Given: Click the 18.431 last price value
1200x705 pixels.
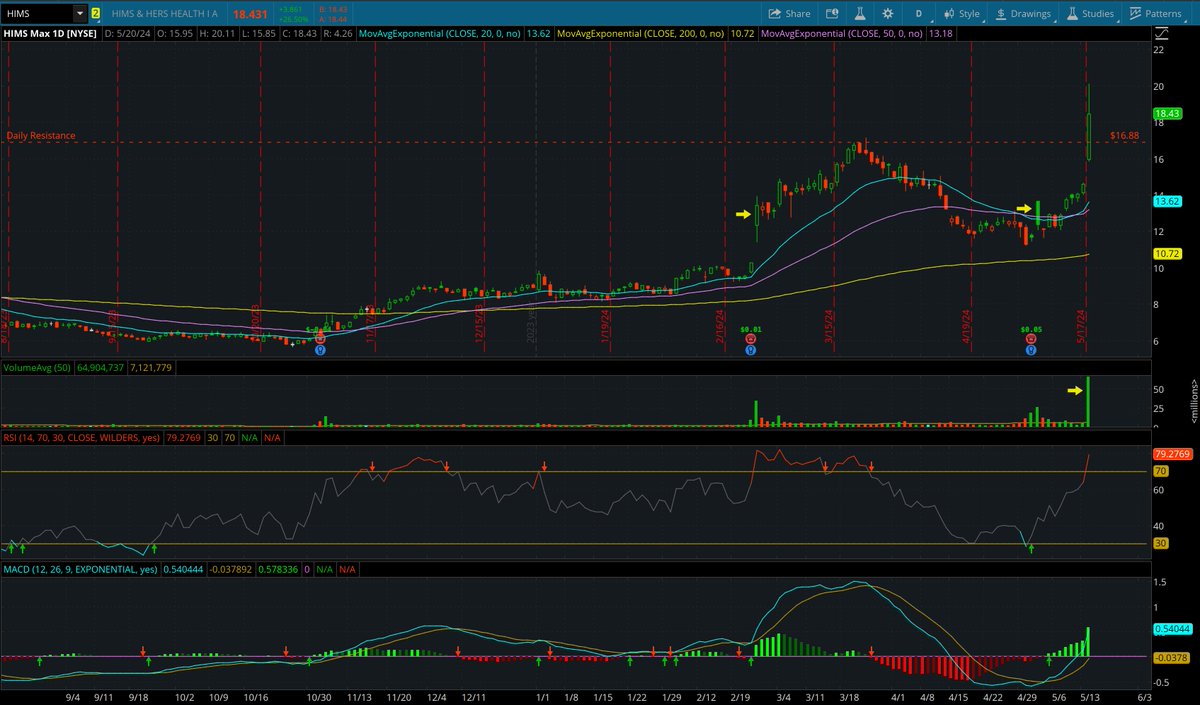Looking at the screenshot, I should [x=250, y=14].
